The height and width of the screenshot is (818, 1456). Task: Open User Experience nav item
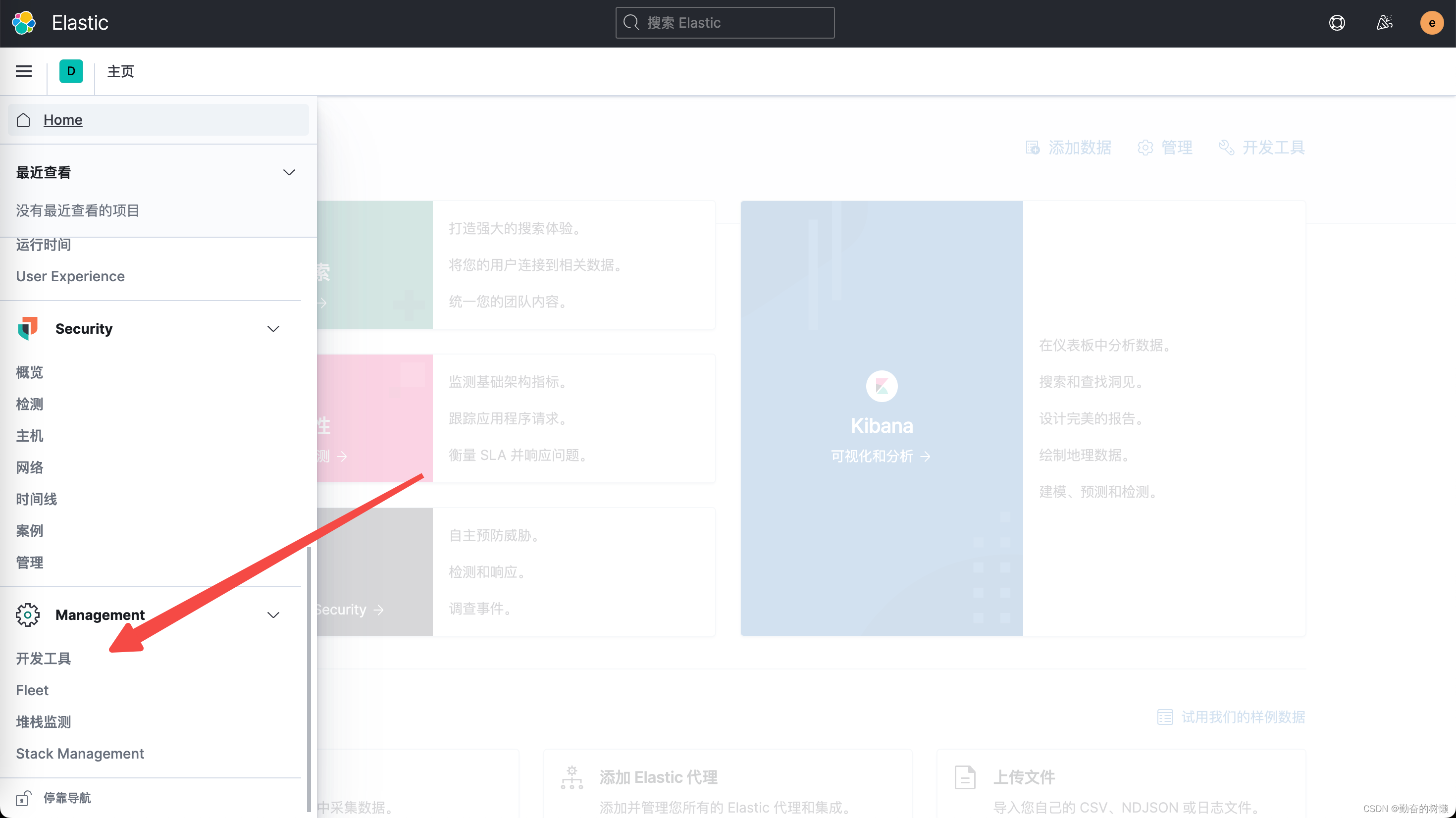(x=70, y=276)
